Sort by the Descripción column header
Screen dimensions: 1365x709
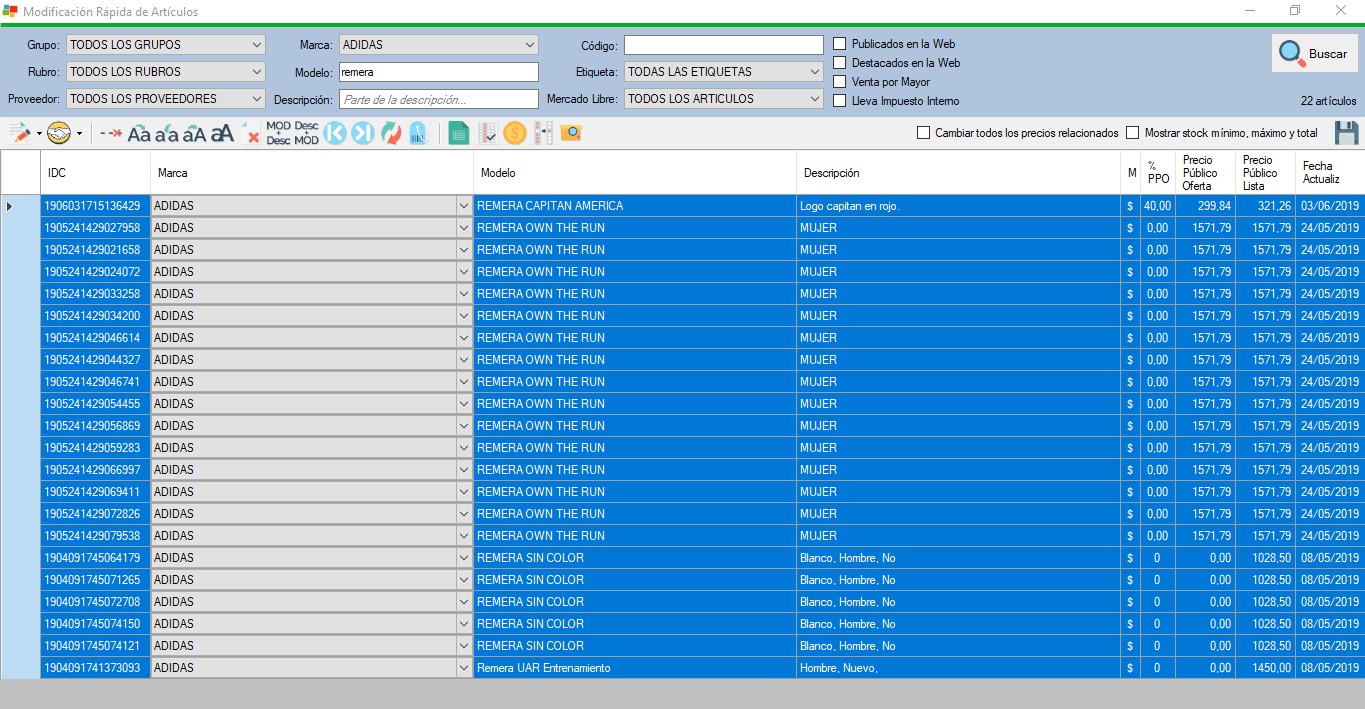tap(959, 173)
